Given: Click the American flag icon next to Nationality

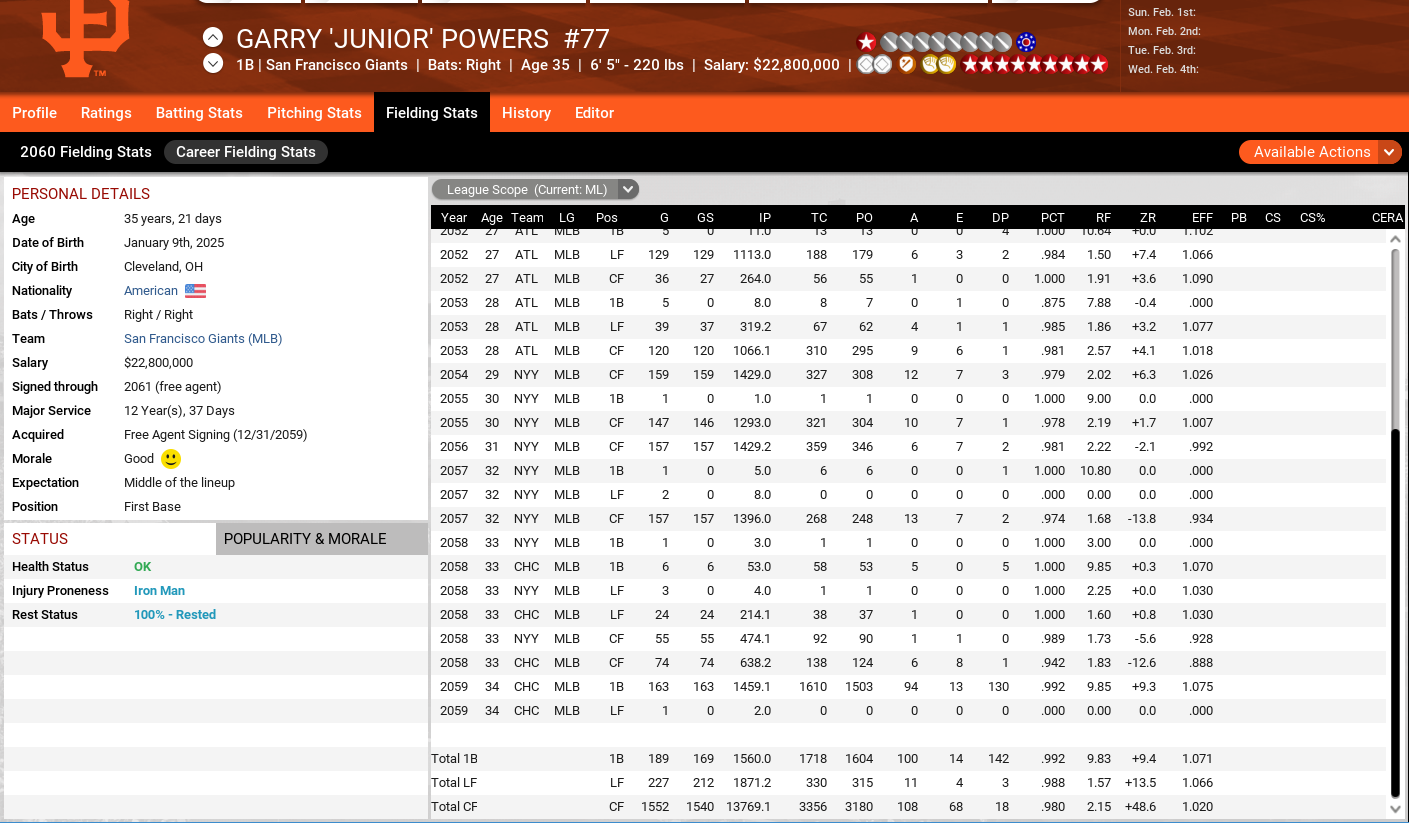Looking at the screenshot, I should [x=195, y=291].
